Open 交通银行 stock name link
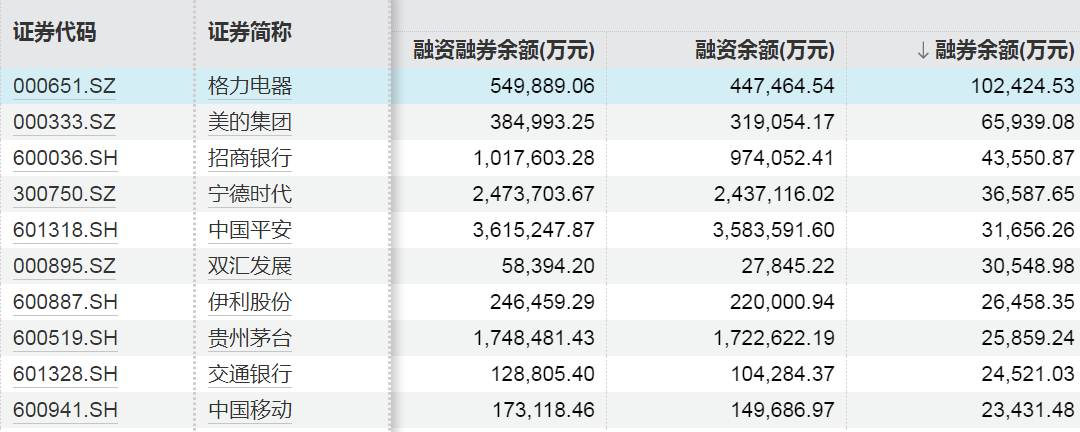The width and height of the screenshot is (1080, 432). tap(250, 374)
